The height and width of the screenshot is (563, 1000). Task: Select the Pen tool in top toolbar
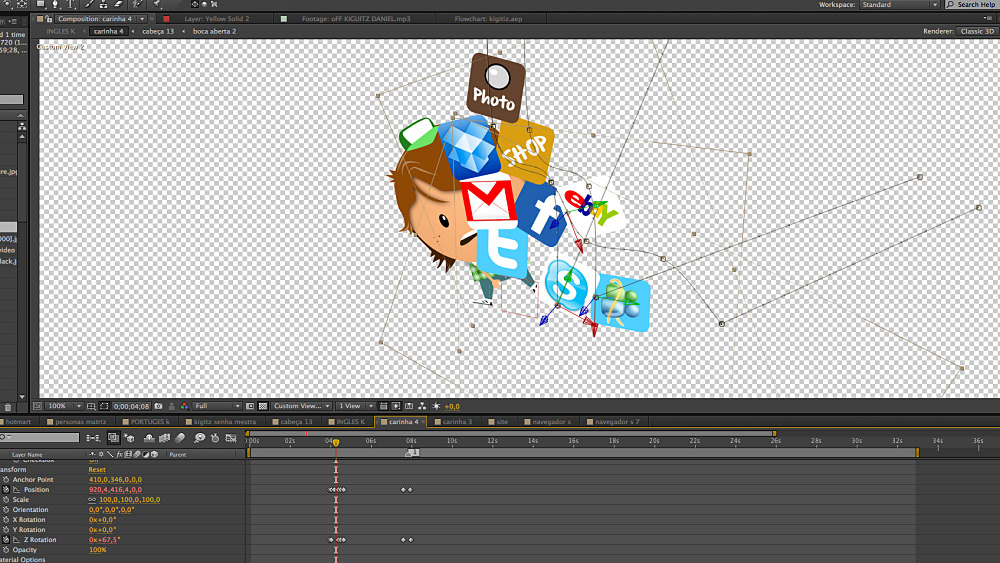click(55, 4)
